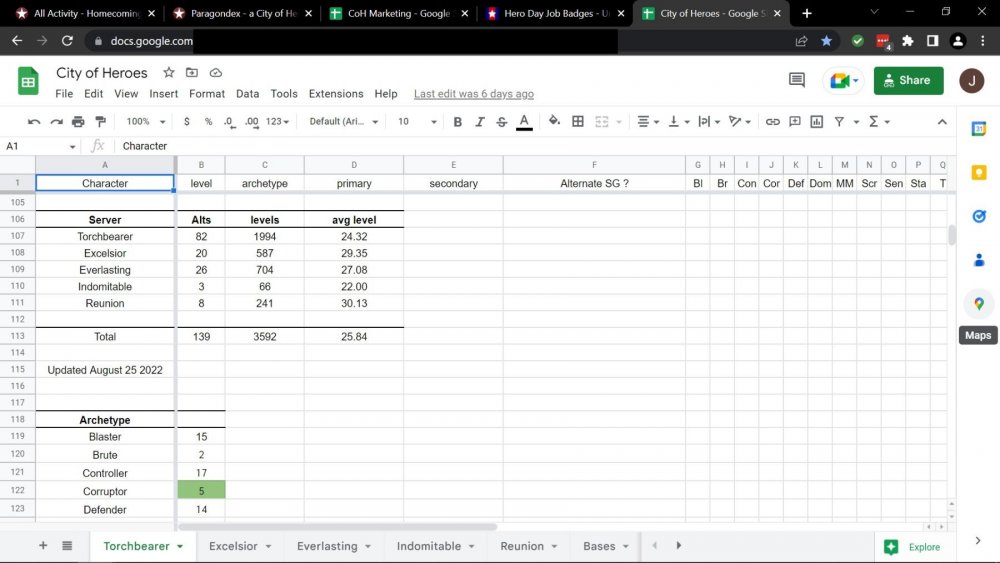Toggle strikethrough formatting
The height and width of the screenshot is (563, 1000).
tap(501, 121)
